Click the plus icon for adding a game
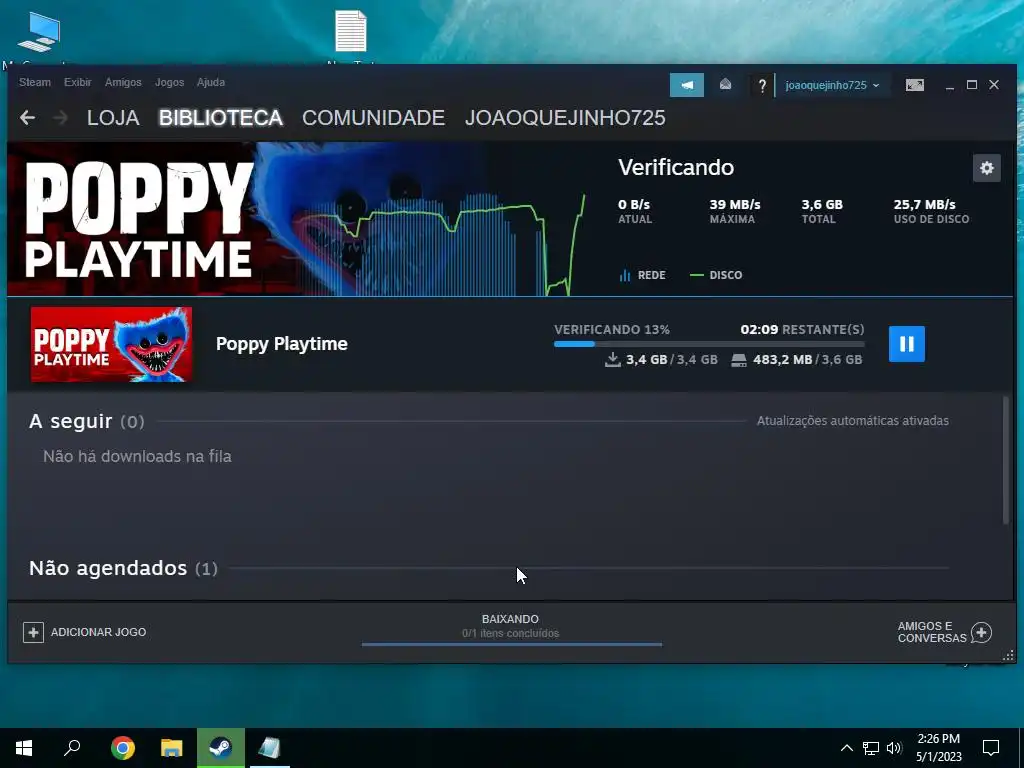 pyautogui.click(x=33, y=632)
